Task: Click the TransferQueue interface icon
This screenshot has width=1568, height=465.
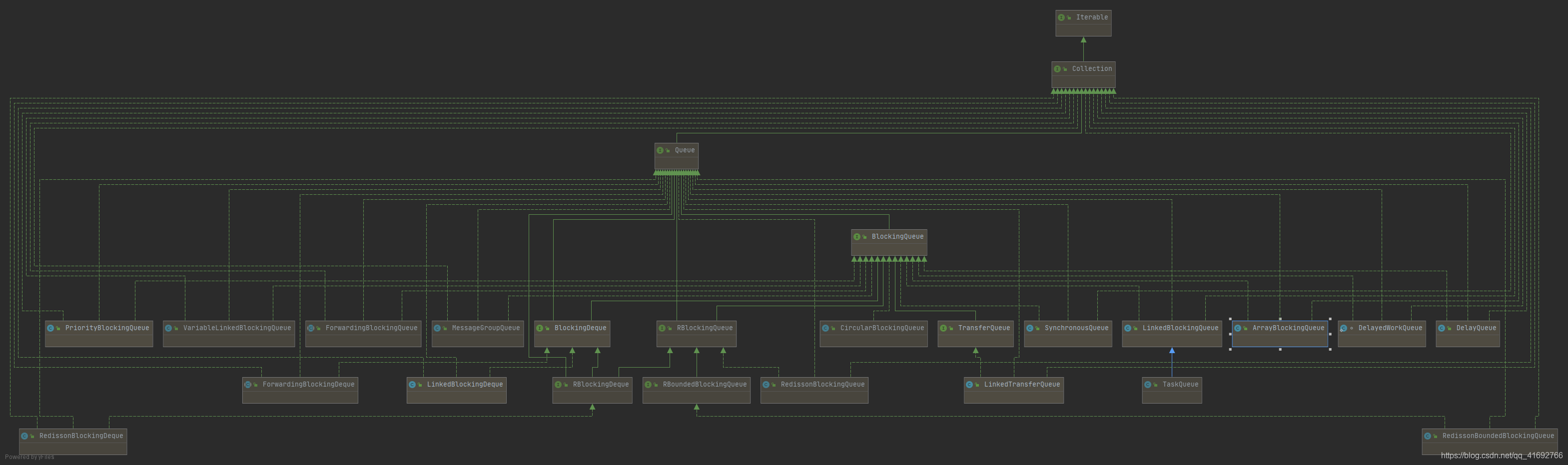Action: click(943, 328)
